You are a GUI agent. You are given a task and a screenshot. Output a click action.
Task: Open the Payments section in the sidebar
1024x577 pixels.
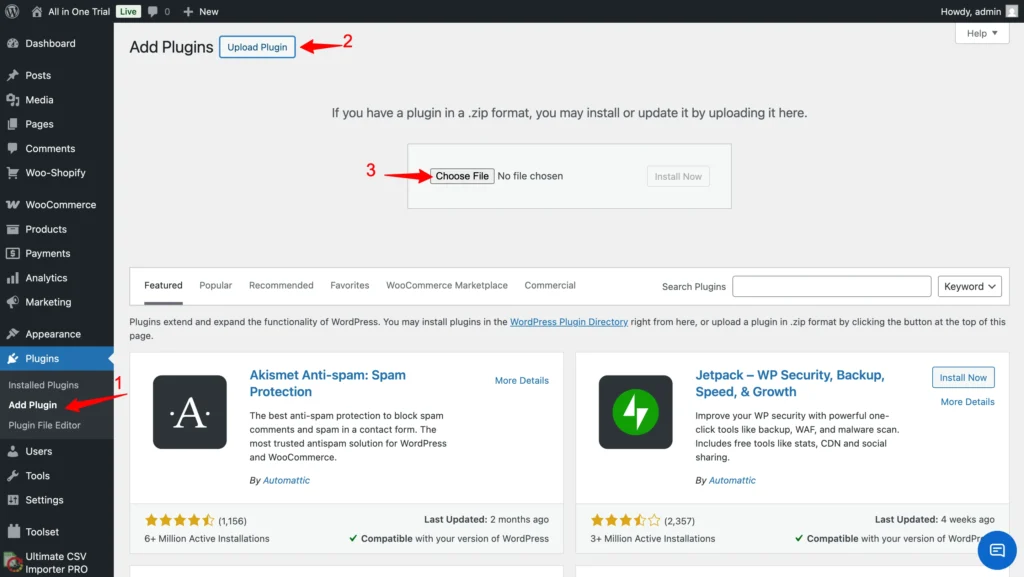(x=46, y=253)
